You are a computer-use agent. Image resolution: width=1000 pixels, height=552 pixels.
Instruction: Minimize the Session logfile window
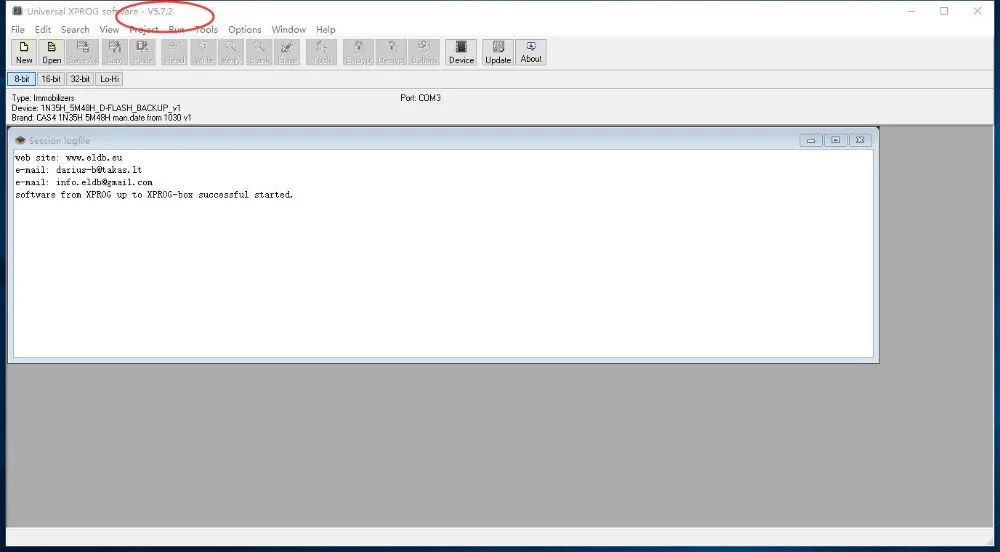click(x=811, y=140)
